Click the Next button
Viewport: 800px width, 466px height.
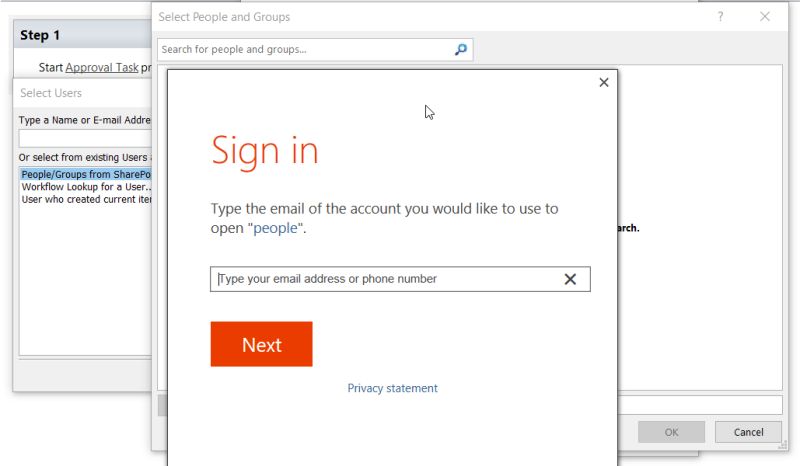click(261, 344)
